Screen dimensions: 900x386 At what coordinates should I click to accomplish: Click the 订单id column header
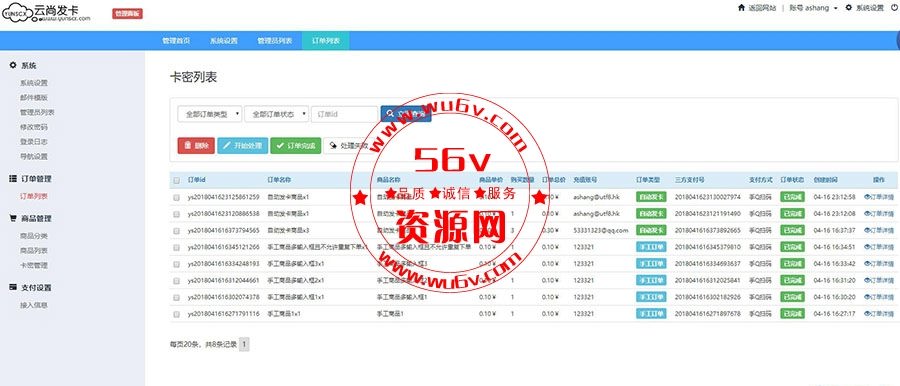[x=197, y=180]
